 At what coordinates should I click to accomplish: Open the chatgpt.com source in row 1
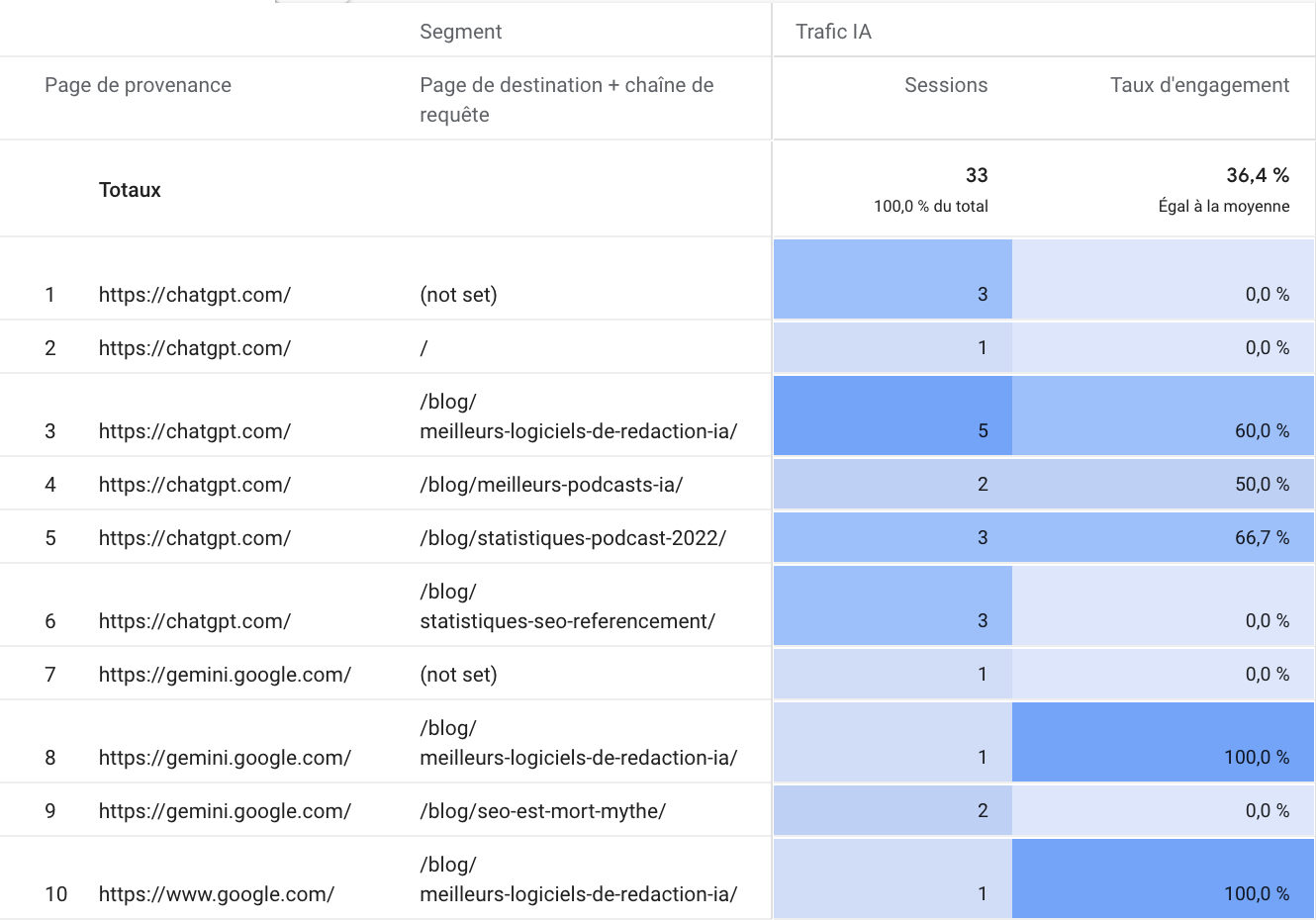(195, 295)
